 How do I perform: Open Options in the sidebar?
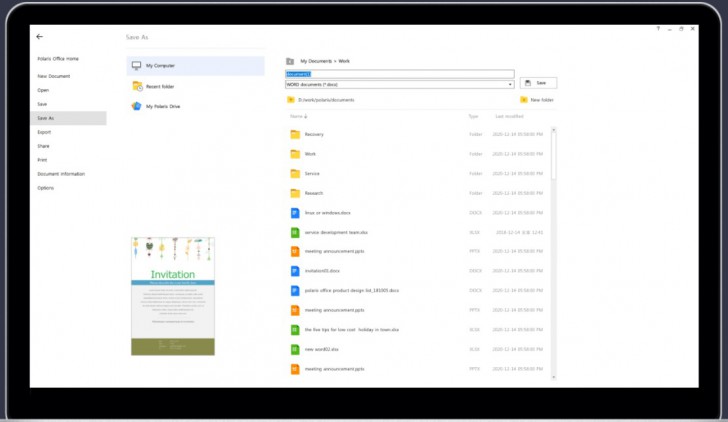(x=46, y=188)
